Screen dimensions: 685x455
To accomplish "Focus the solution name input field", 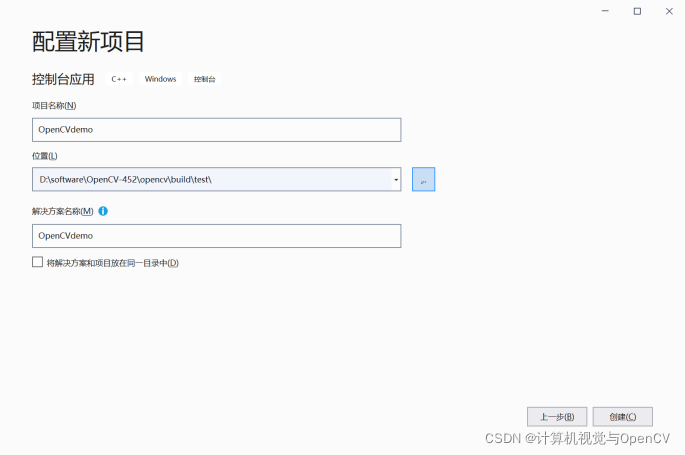I will point(217,236).
